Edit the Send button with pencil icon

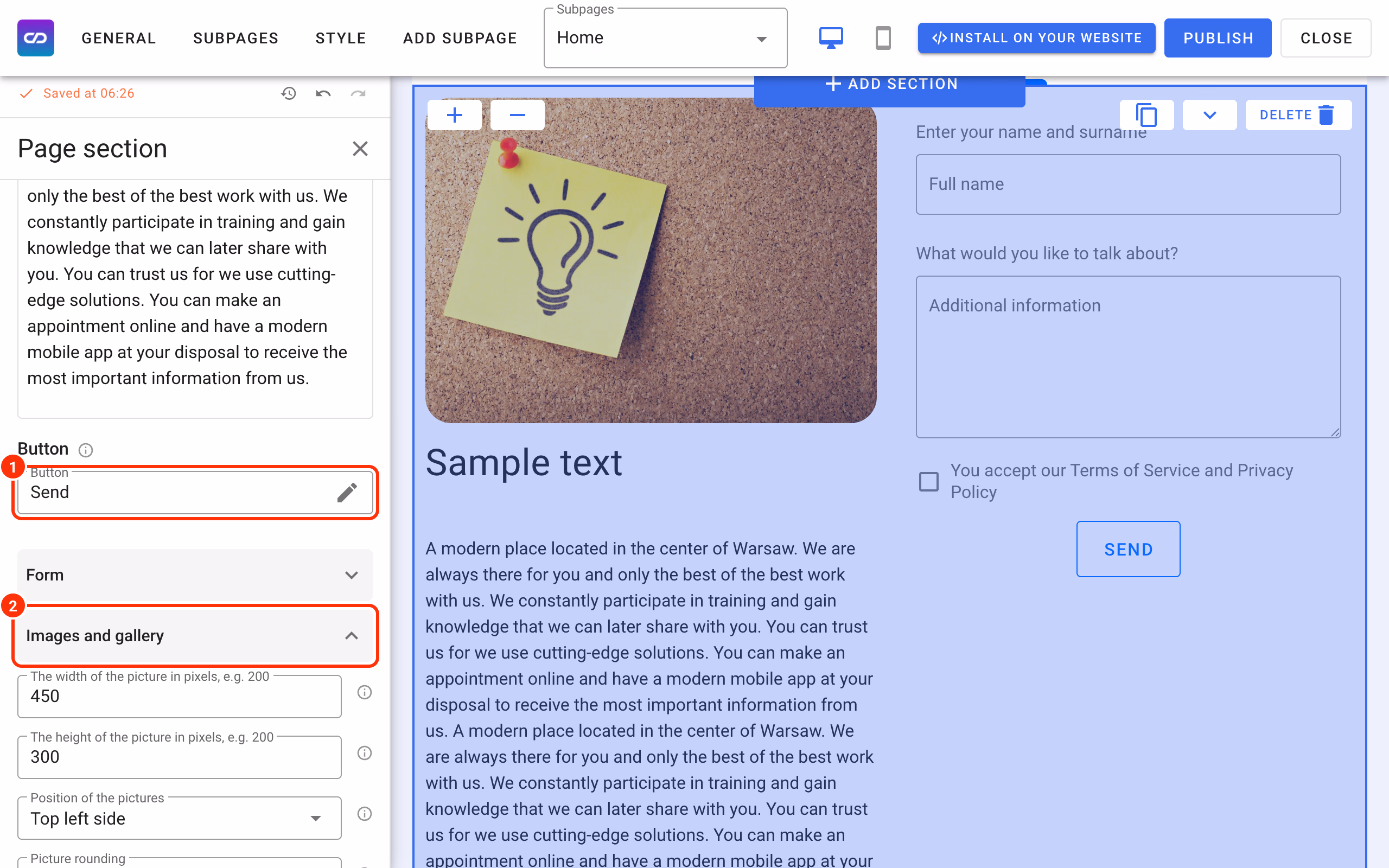(x=347, y=492)
